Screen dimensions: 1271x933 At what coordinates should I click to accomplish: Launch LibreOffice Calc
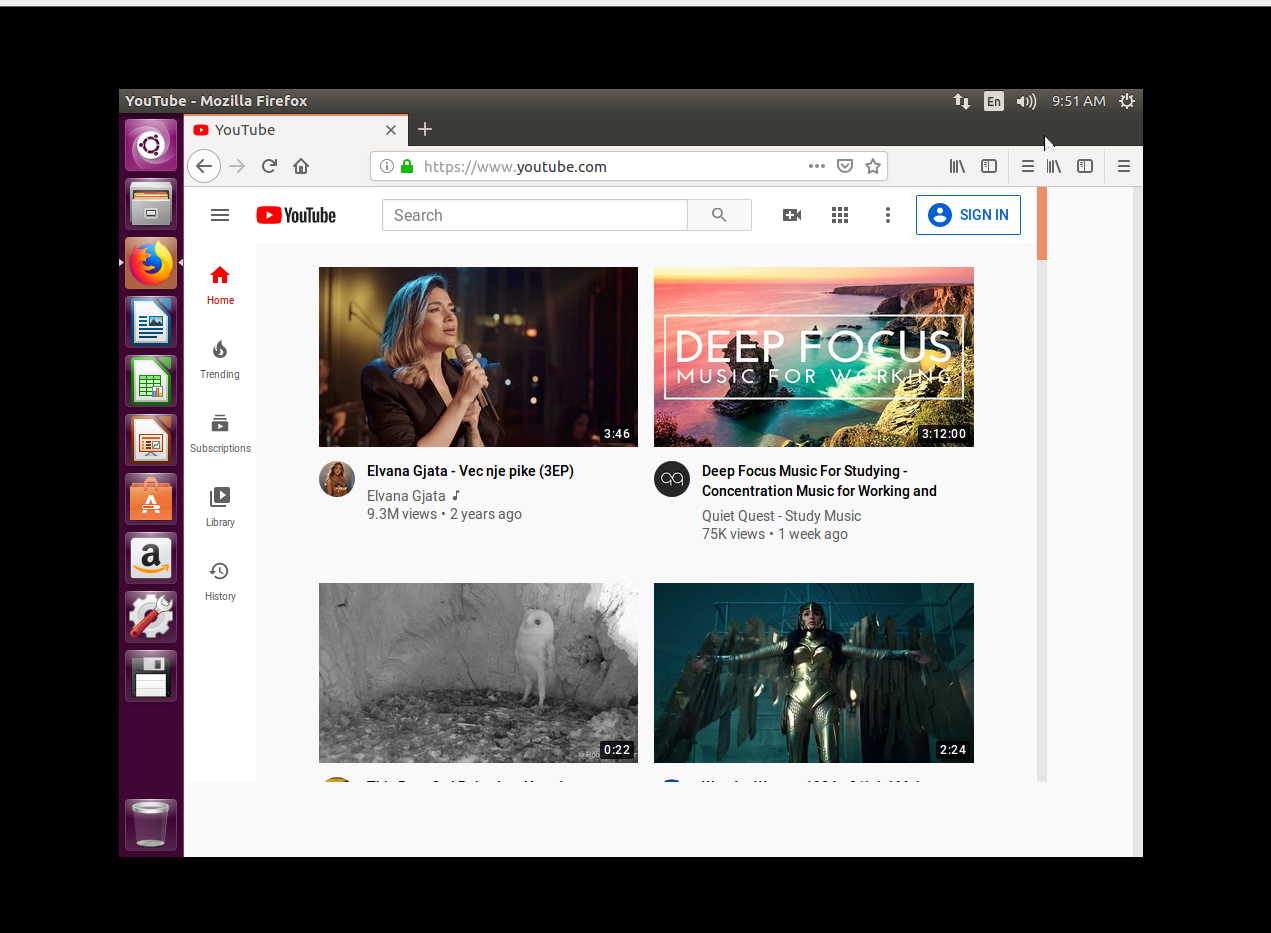(x=151, y=381)
